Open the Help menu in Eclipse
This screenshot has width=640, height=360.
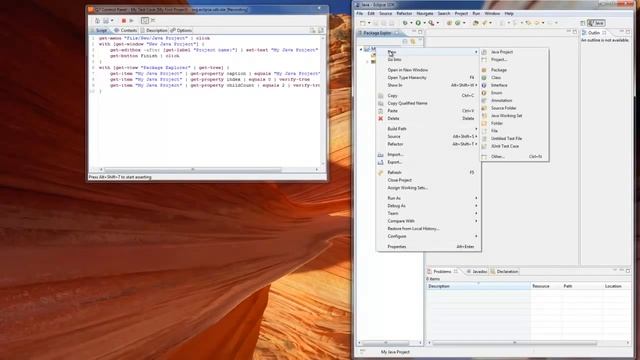tap(509, 13)
